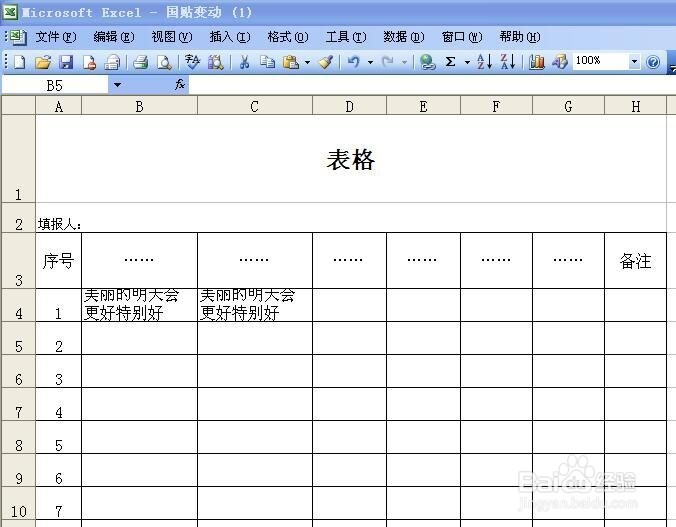Activate the Format Painter brush

tap(326, 62)
